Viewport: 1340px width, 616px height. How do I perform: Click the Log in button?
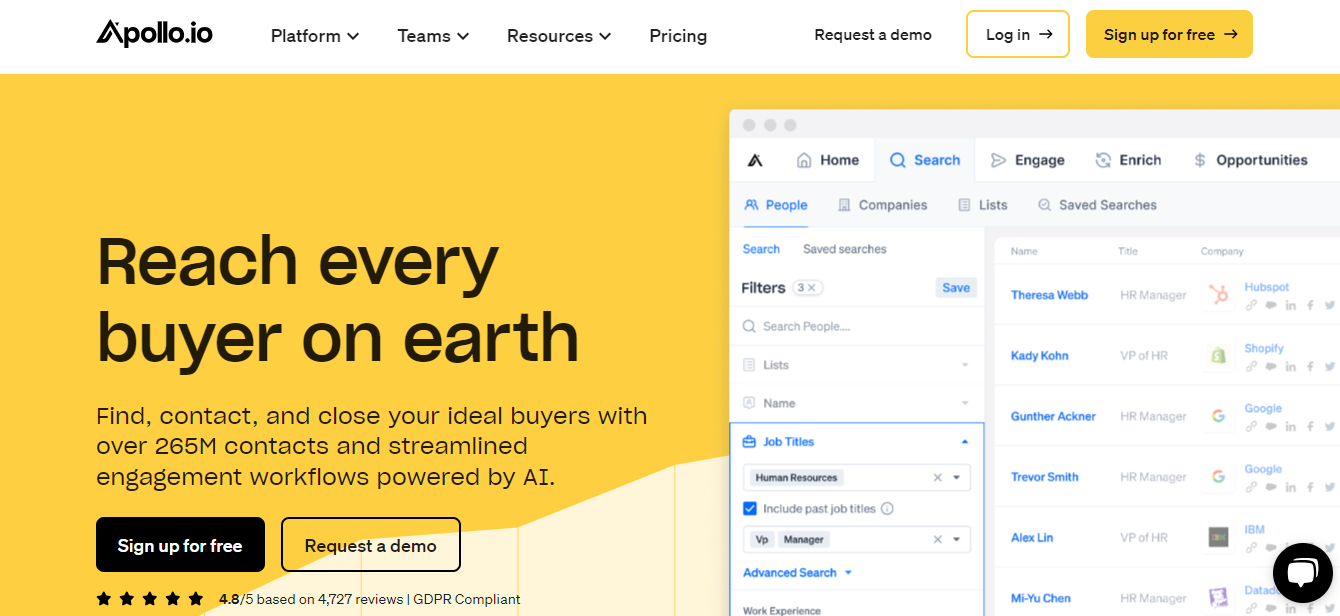point(1018,34)
